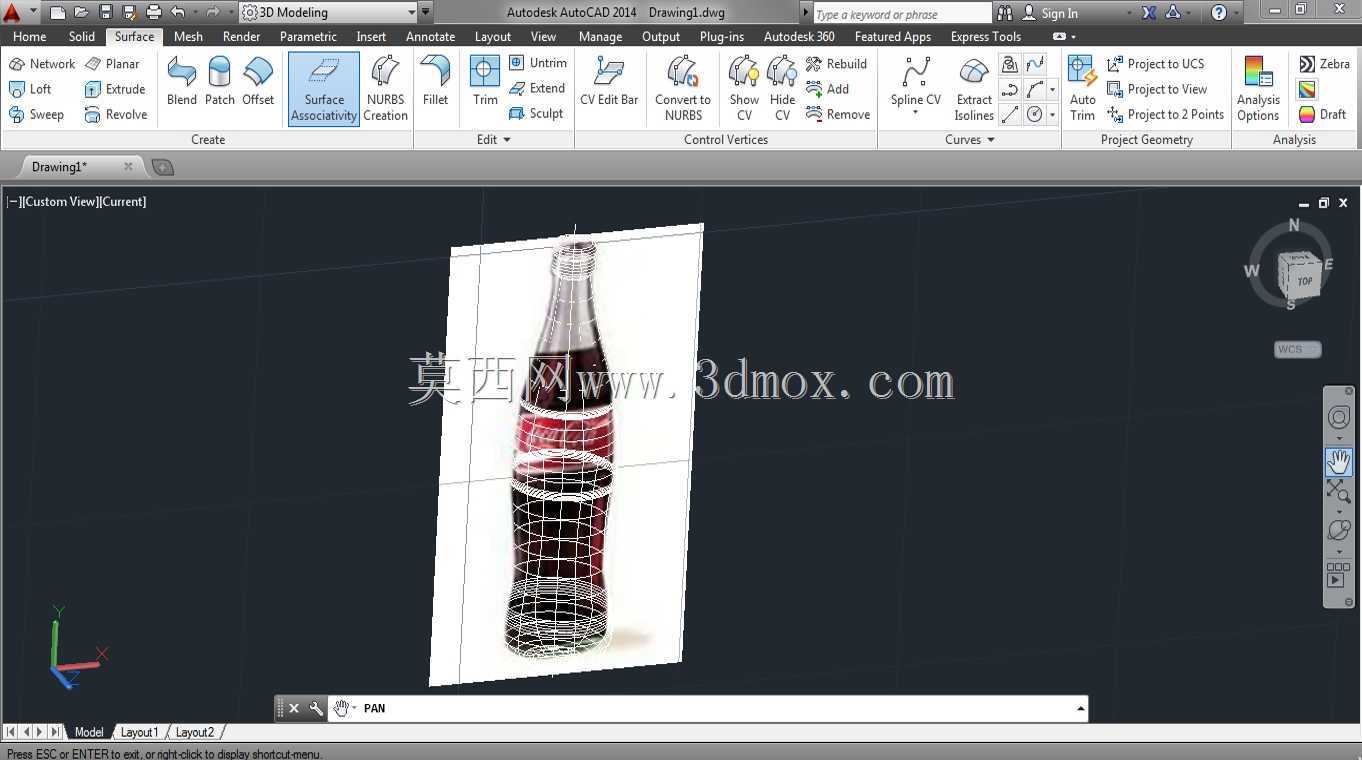
Task: Click in the search keyword field
Action: point(901,13)
